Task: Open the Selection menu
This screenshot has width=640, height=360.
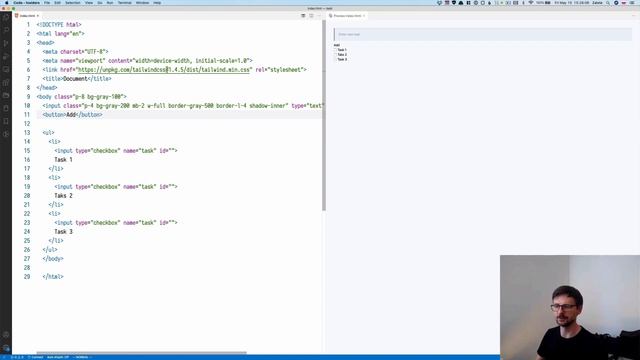Action: (x=73, y=3)
